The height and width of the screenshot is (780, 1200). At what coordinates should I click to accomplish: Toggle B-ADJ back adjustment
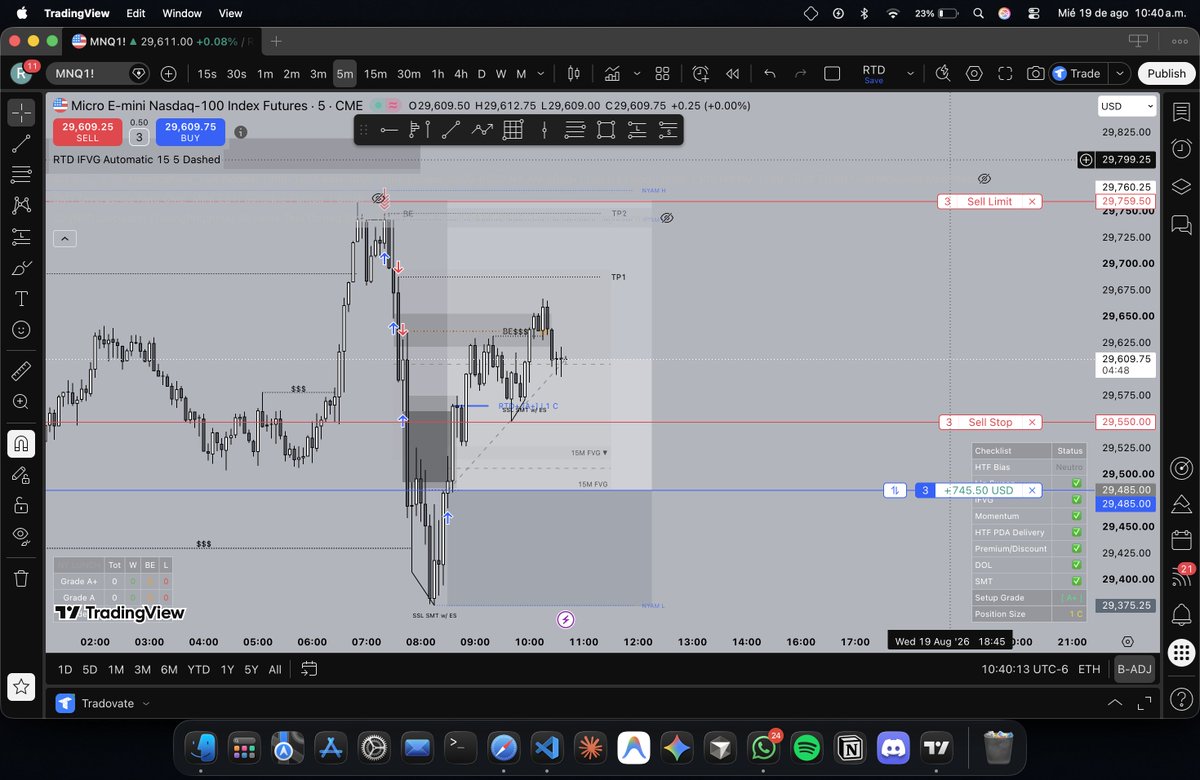tap(1134, 669)
